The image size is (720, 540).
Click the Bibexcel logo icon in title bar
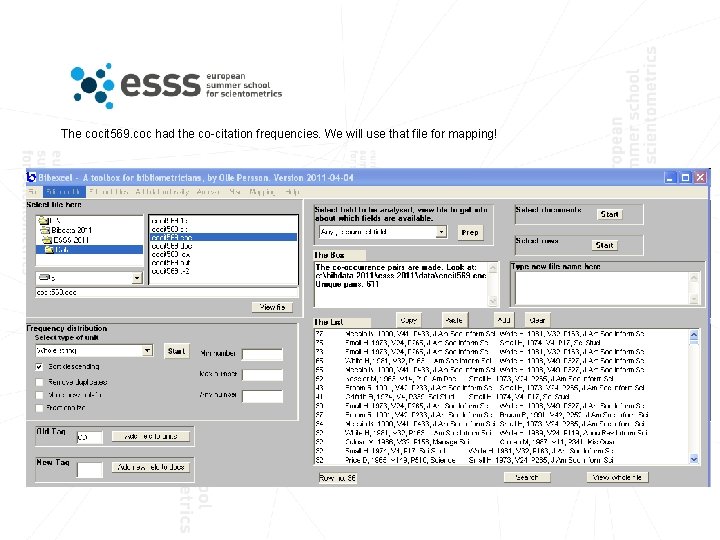31,177
